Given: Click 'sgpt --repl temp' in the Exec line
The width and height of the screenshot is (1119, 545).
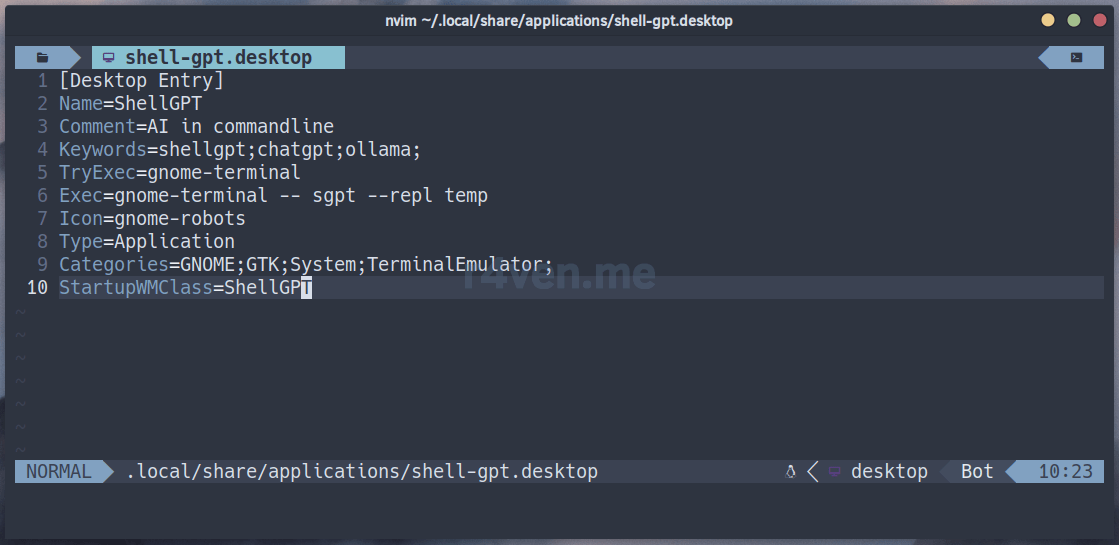Looking at the screenshot, I should pyautogui.click(x=400, y=195).
